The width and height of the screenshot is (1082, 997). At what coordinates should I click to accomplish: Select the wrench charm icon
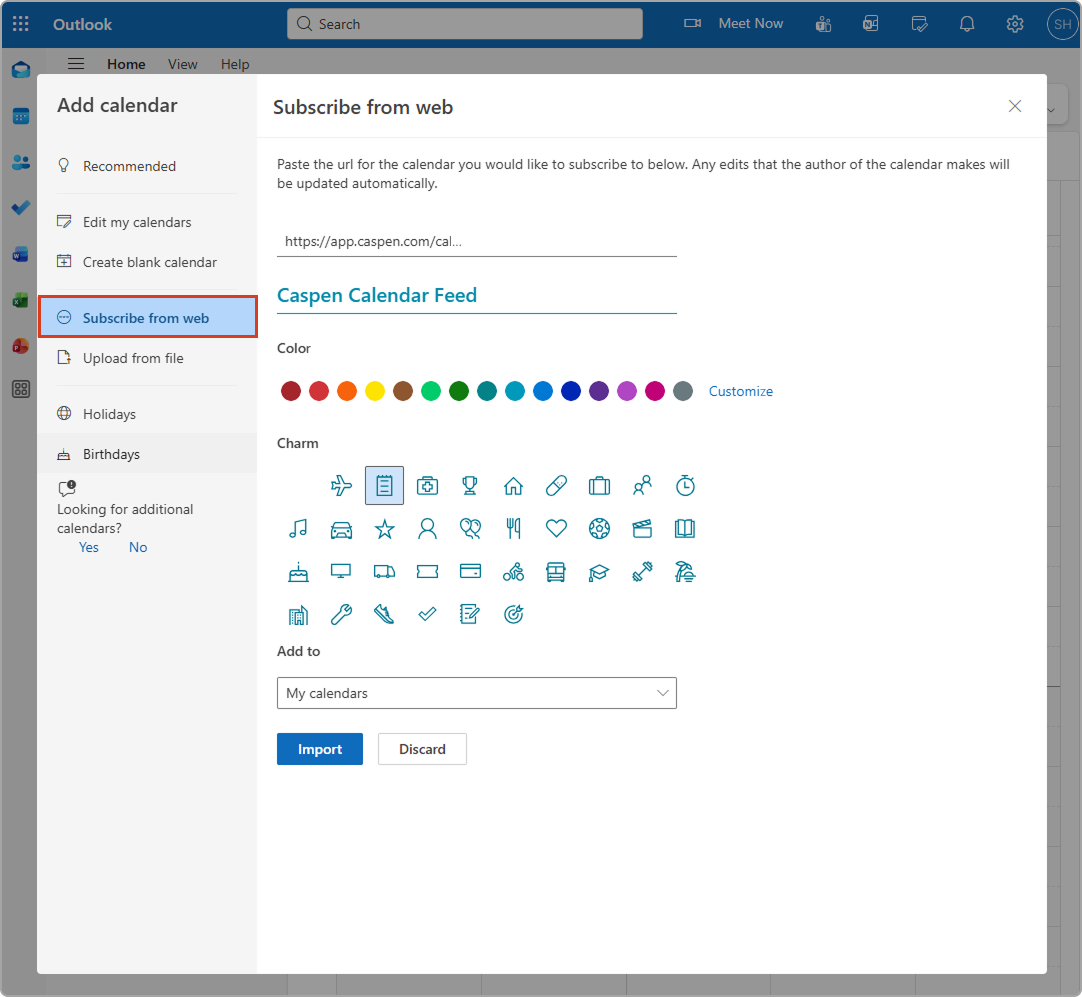[341, 614]
